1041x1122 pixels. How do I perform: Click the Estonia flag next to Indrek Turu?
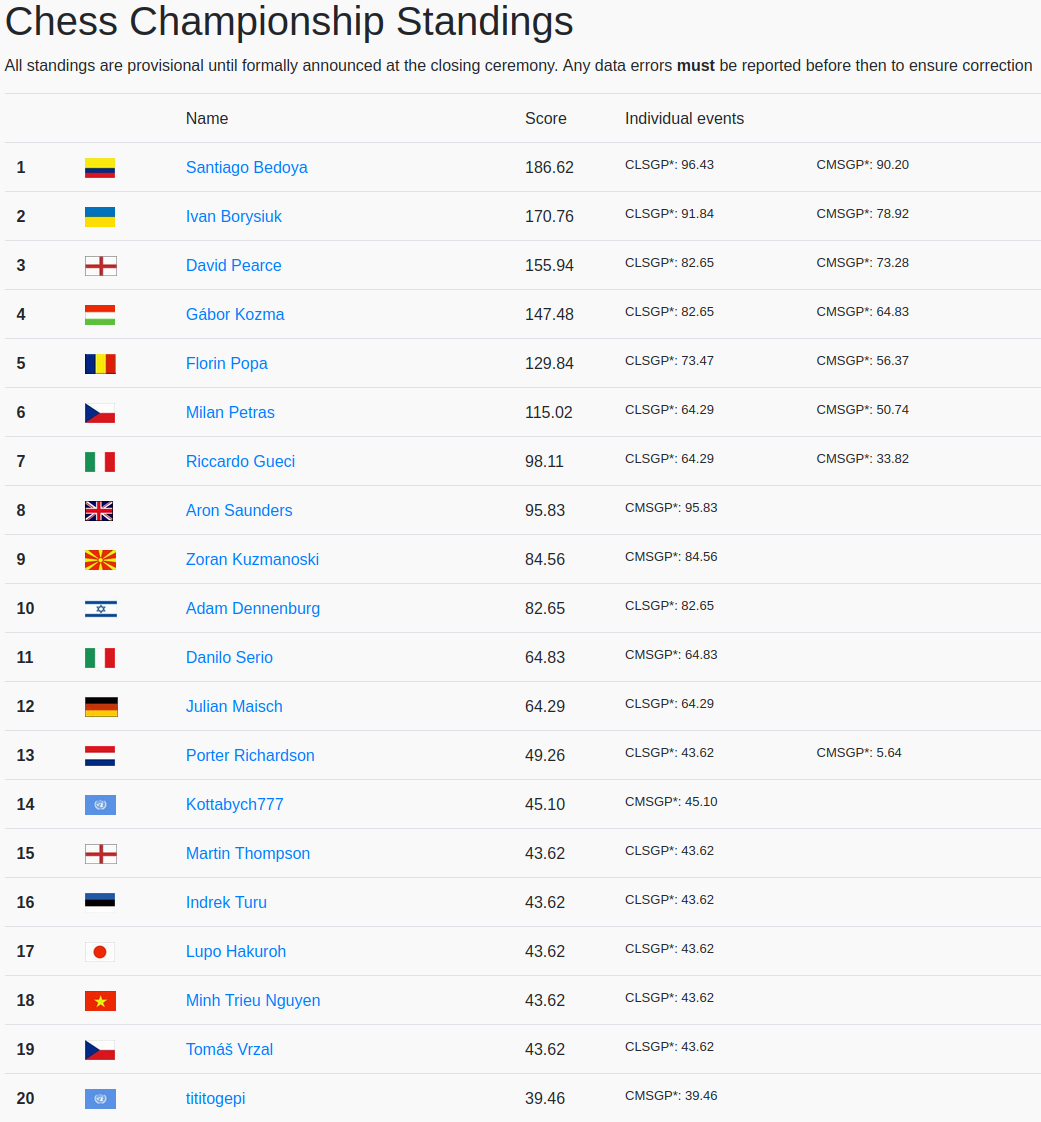pos(100,903)
